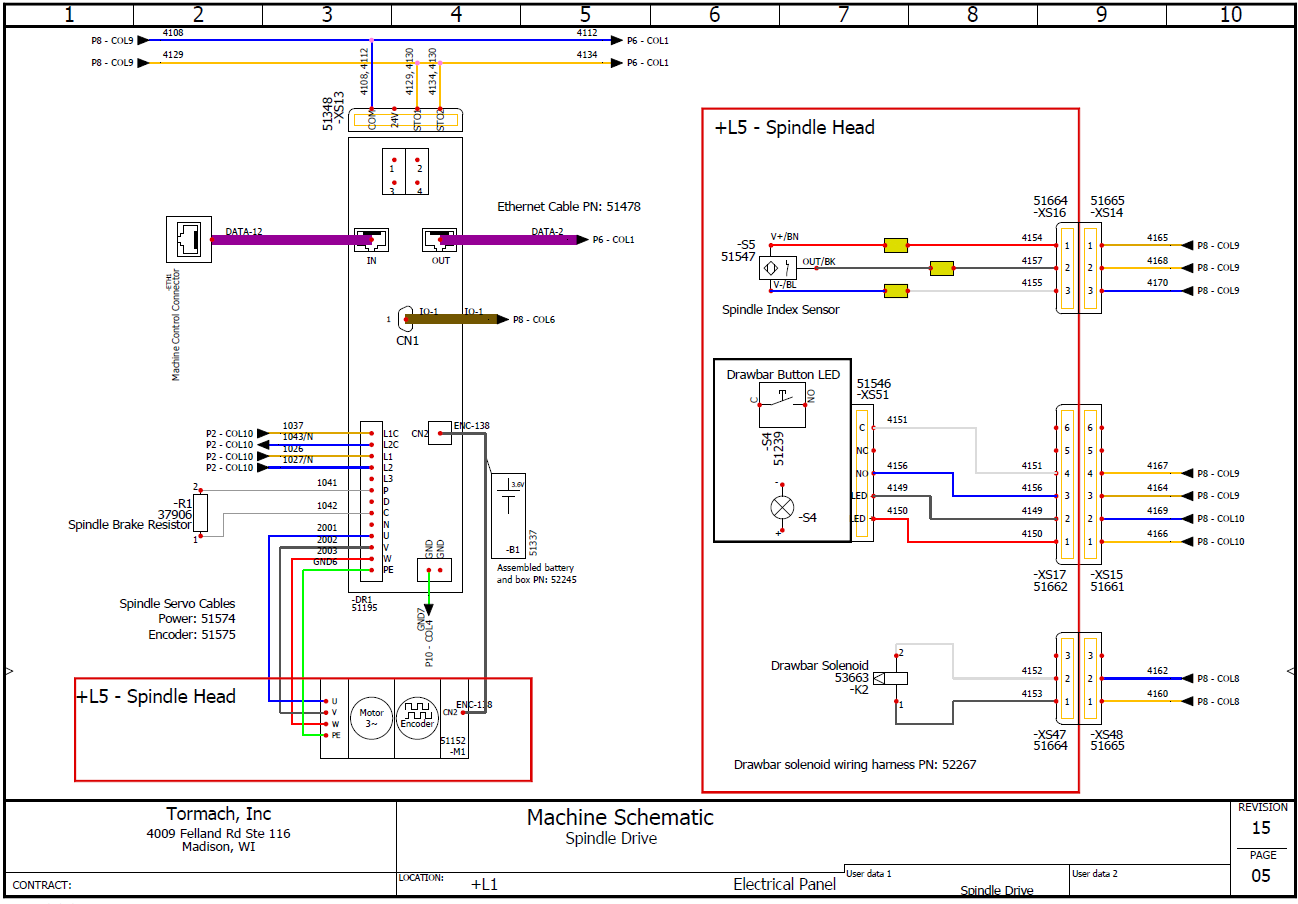Click the Spindle Brake Resistor -R1 symbol
Image resolution: width=1298 pixels, height=904 pixels.
click(200, 513)
